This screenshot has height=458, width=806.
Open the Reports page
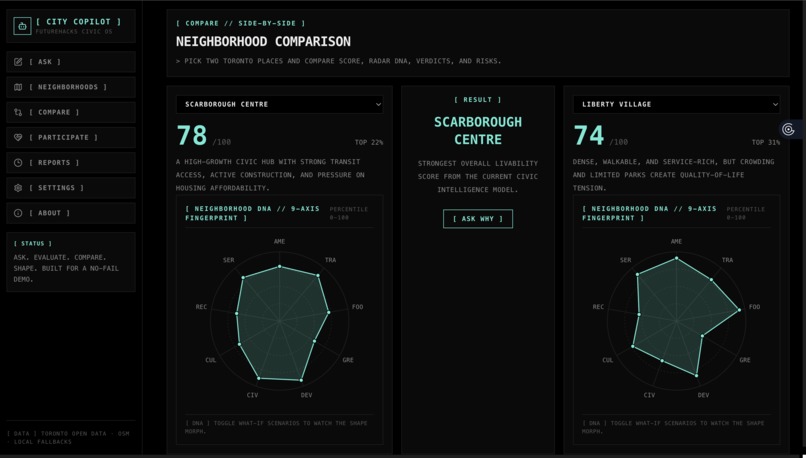(71, 162)
